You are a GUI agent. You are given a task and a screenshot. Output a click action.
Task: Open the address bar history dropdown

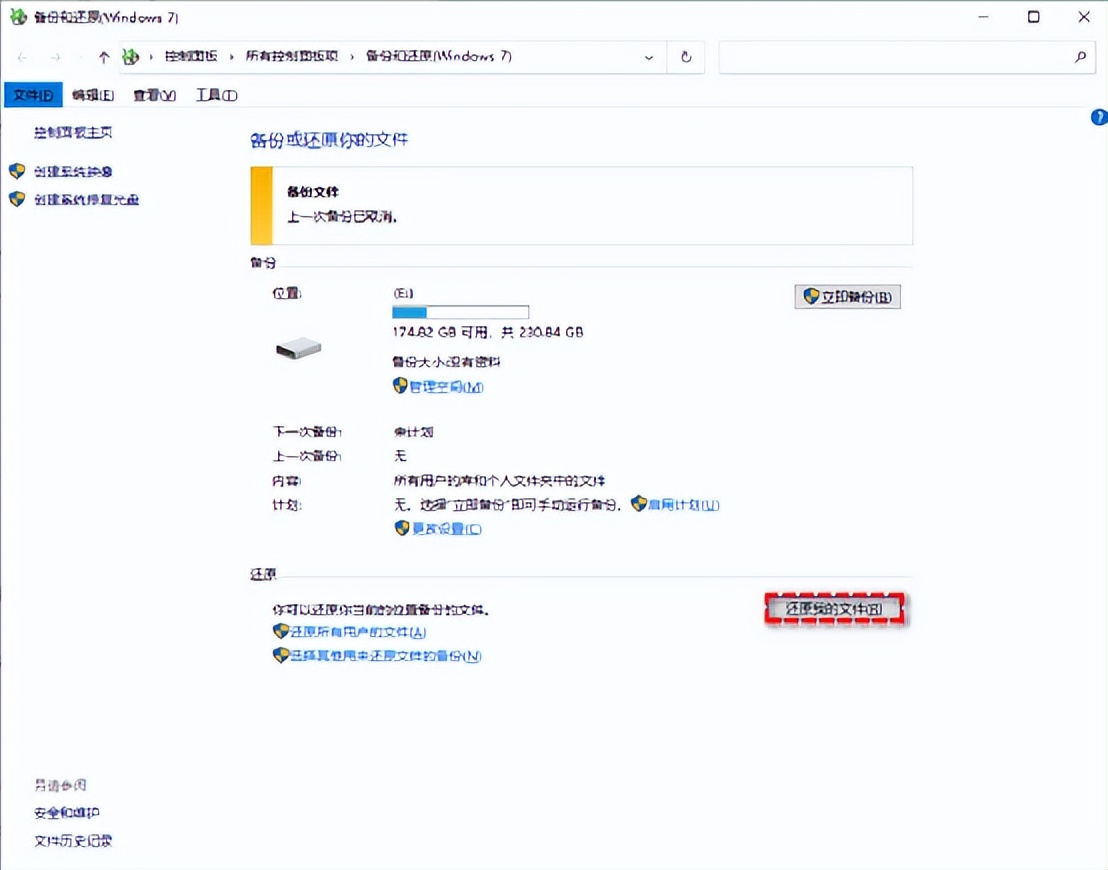pyautogui.click(x=648, y=57)
